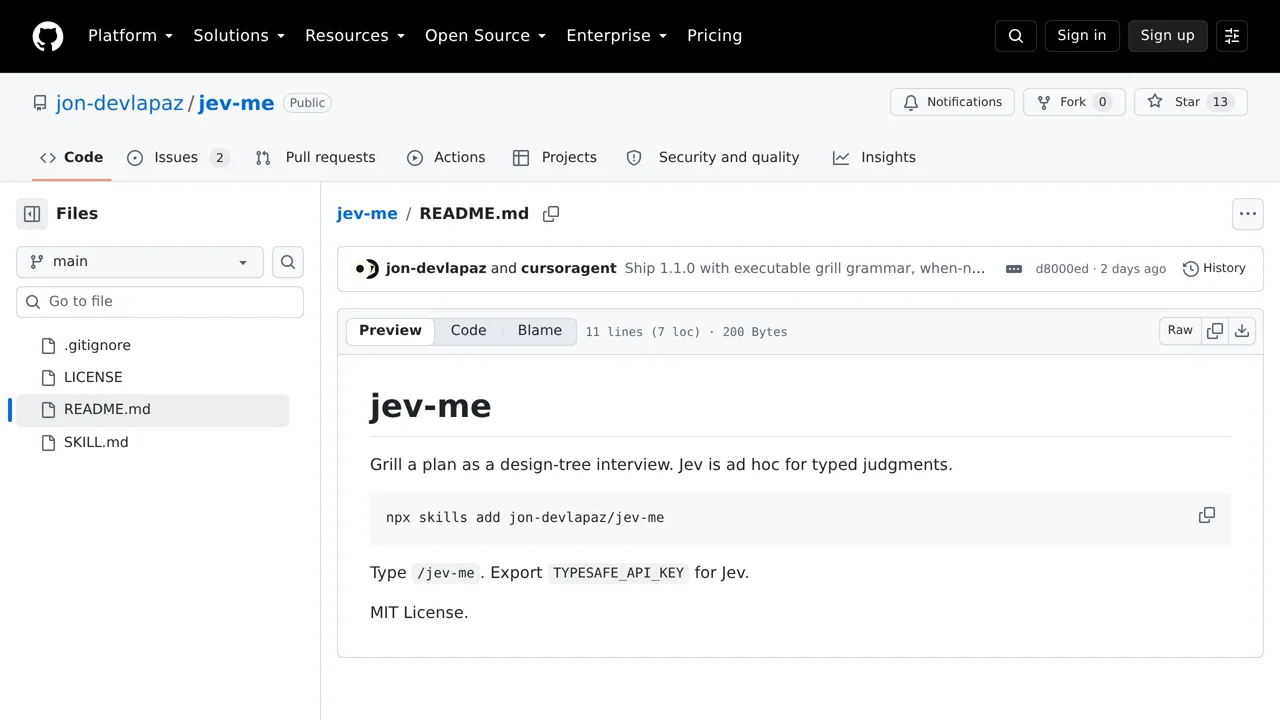
Task: Click the repository icon beside jon-devlapaz
Action: click(x=40, y=103)
